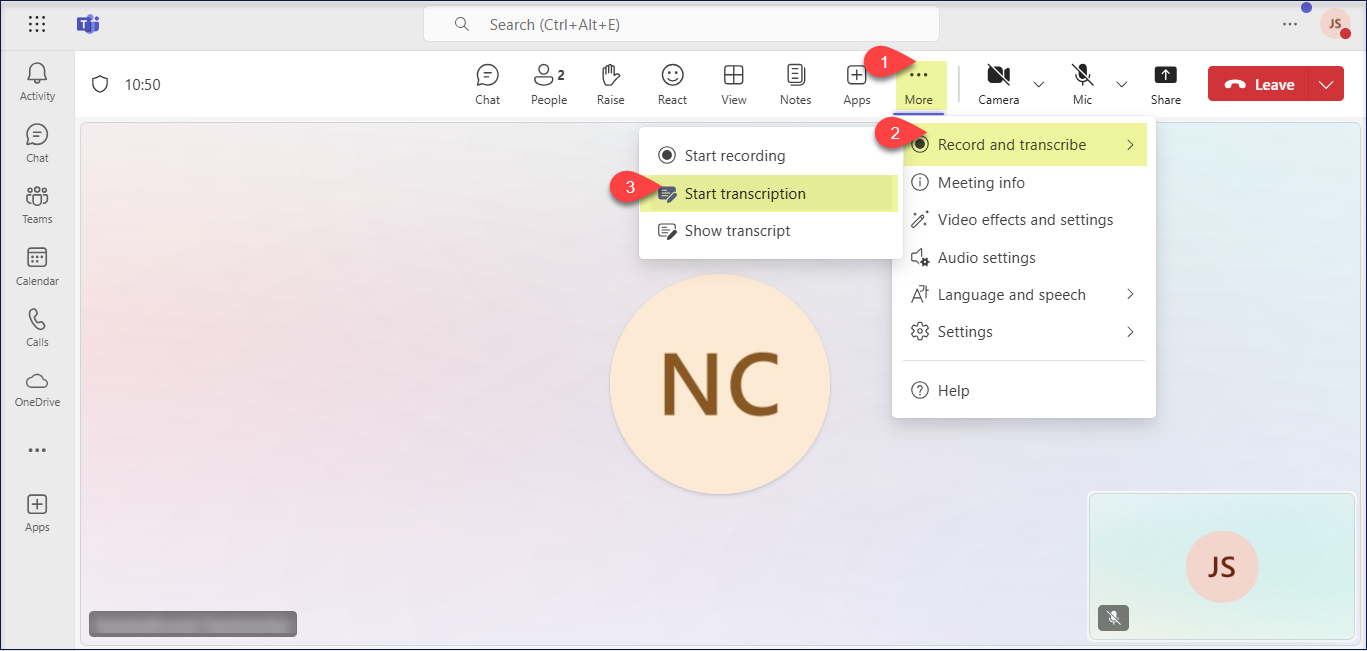Open the React emoji menu
This screenshot has width=1367, height=651.
click(x=672, y=84)
